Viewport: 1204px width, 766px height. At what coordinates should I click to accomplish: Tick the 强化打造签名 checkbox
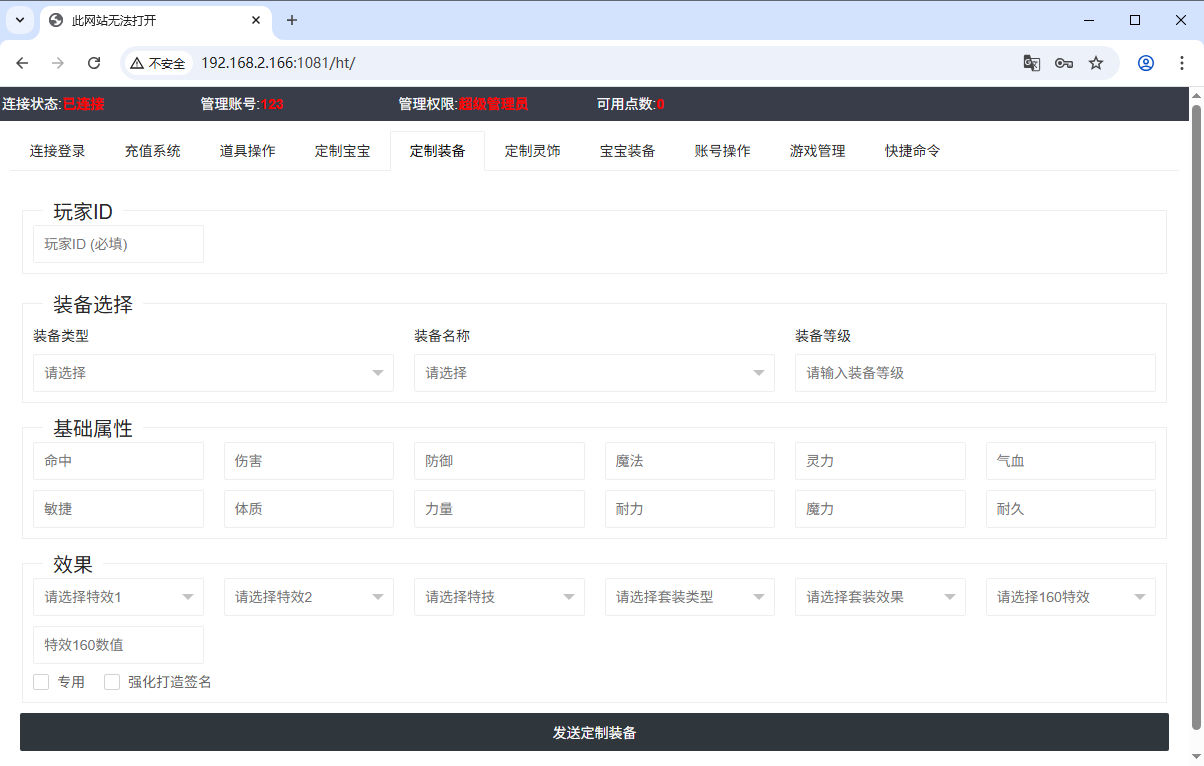[112, 682]
